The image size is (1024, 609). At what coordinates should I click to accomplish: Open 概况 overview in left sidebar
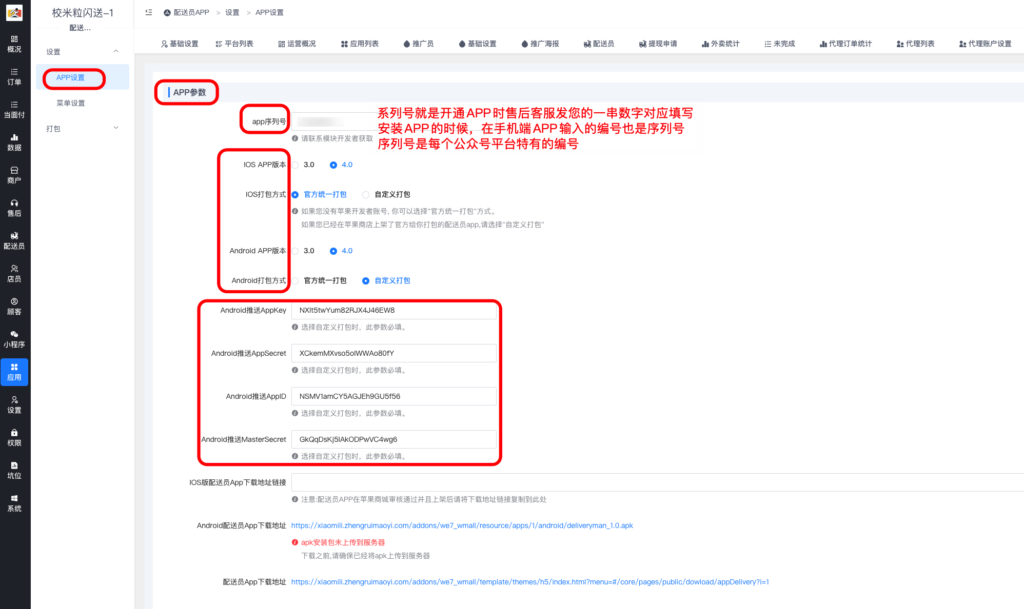coord(14,43)
